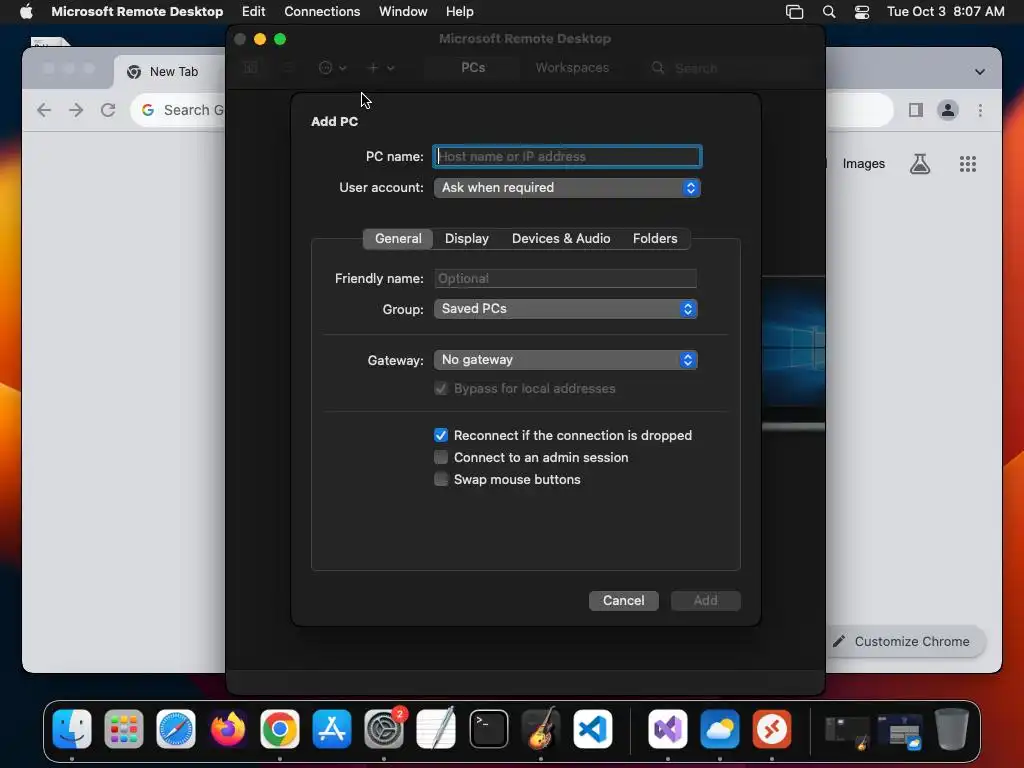Click Chrome's back arrow
This screenshot has width=1024, height=768.
coord(44,110)
